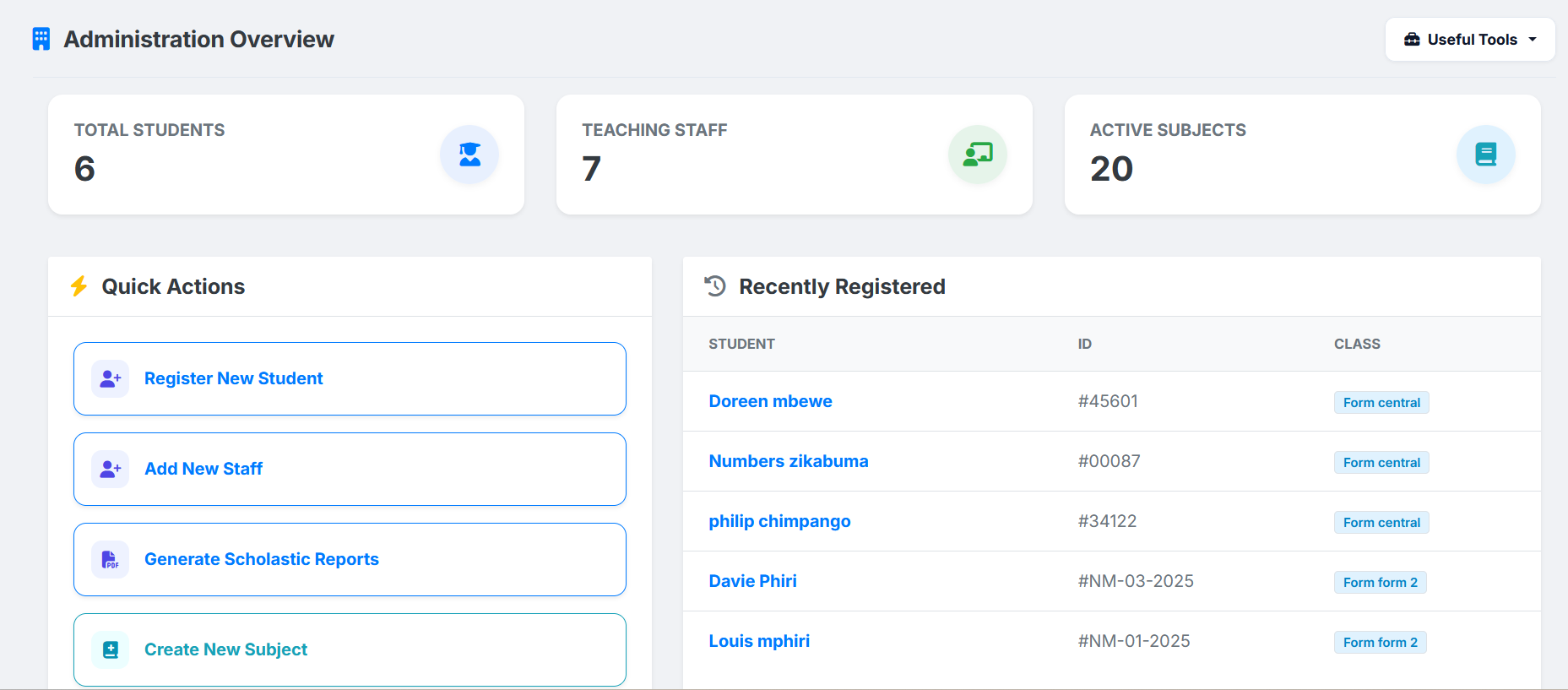Click Add New Staff button

[x=350, y=469]
